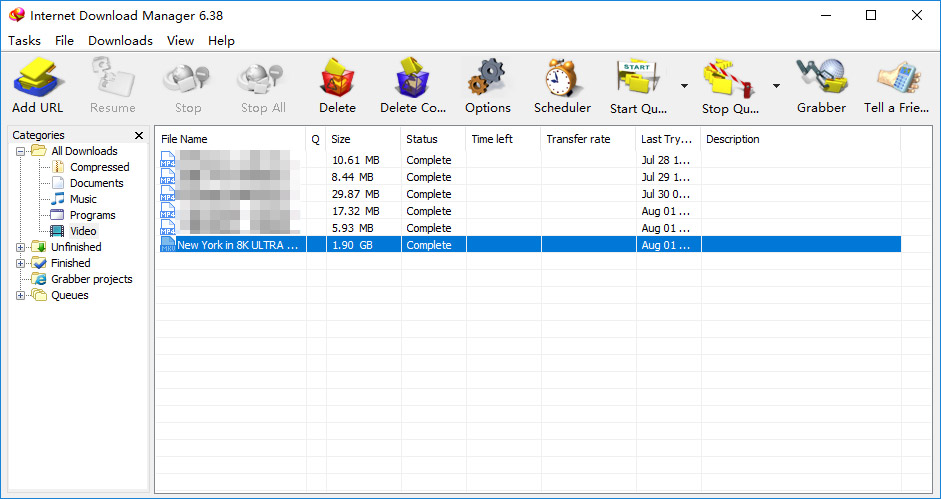
Task: Expand the Unfinished category tree node
Action: (x=21, y=247)
